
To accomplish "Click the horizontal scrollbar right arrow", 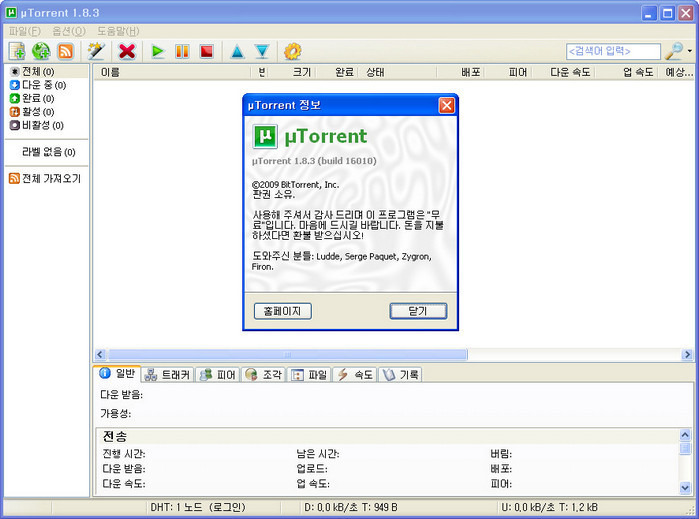I will click(687, 355).
